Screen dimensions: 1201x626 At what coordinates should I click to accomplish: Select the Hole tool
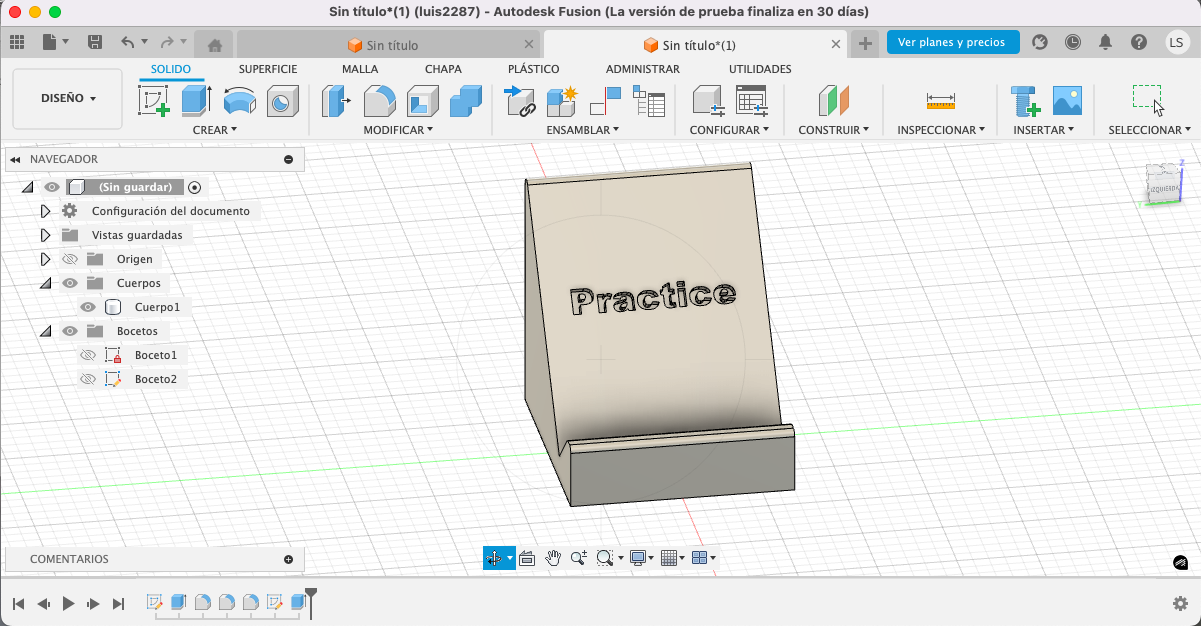[x=282, y=101]
